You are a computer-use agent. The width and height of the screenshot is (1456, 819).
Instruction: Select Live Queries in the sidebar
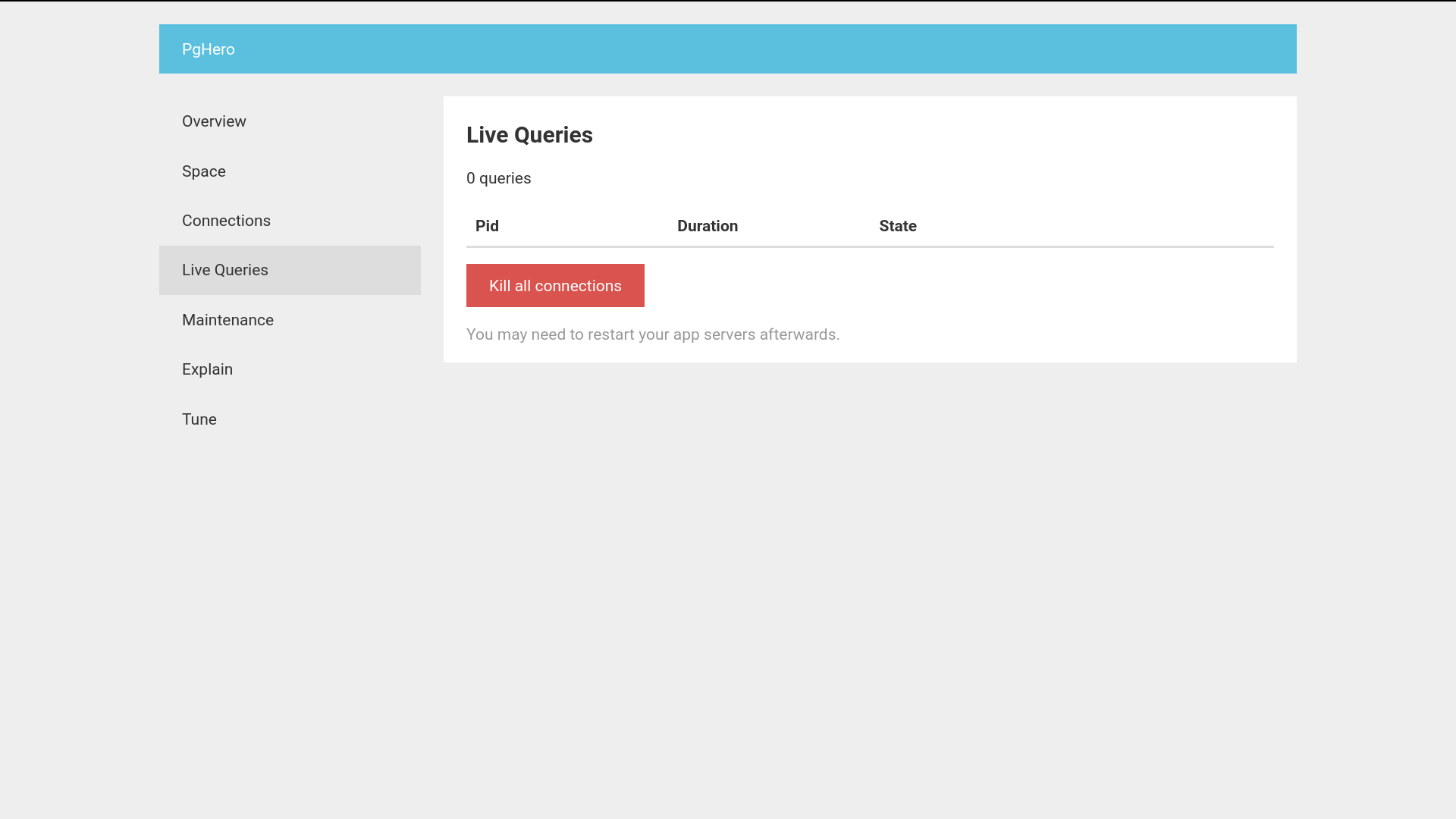225,270
